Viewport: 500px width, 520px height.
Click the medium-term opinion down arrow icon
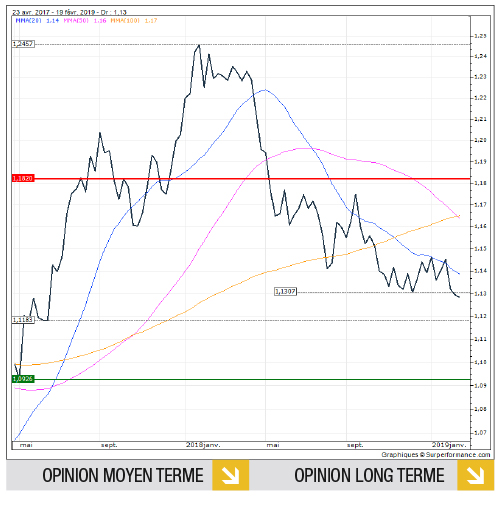point(231,475)
